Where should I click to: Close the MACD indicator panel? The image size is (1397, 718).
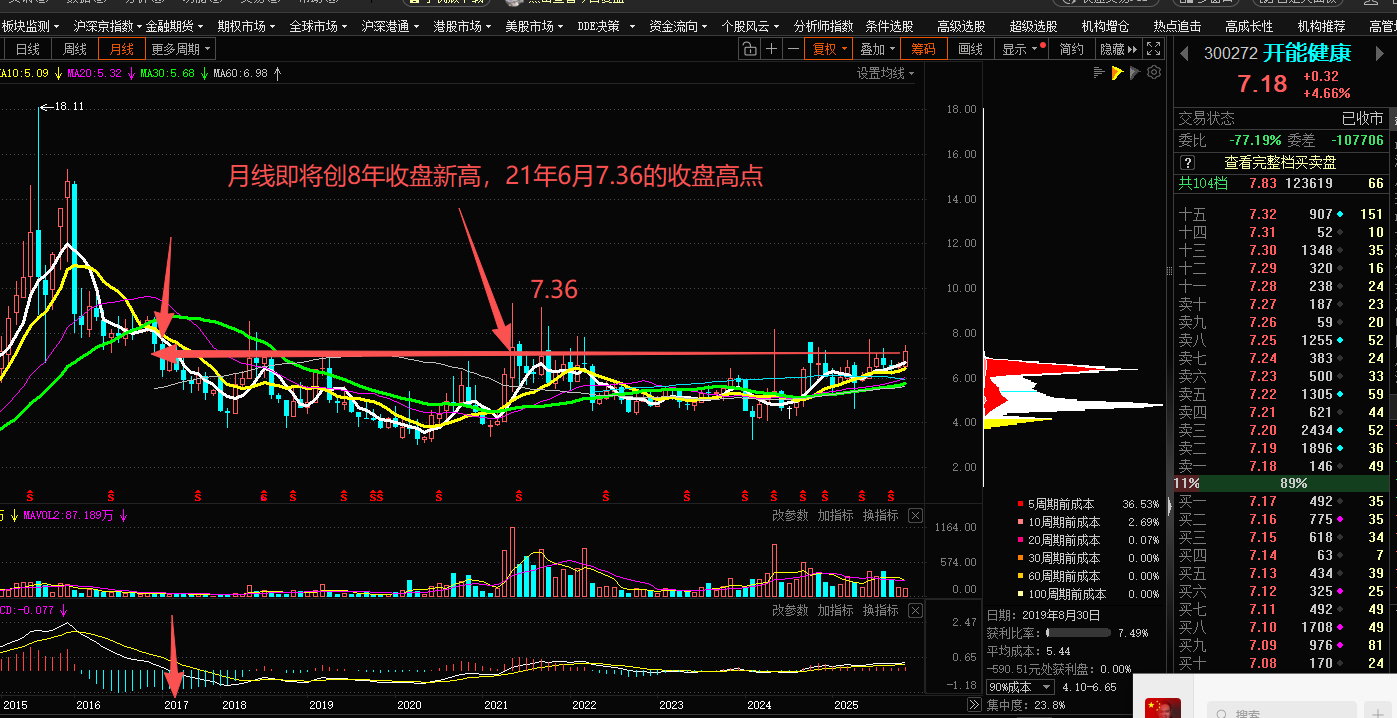[x=915, y=610]
